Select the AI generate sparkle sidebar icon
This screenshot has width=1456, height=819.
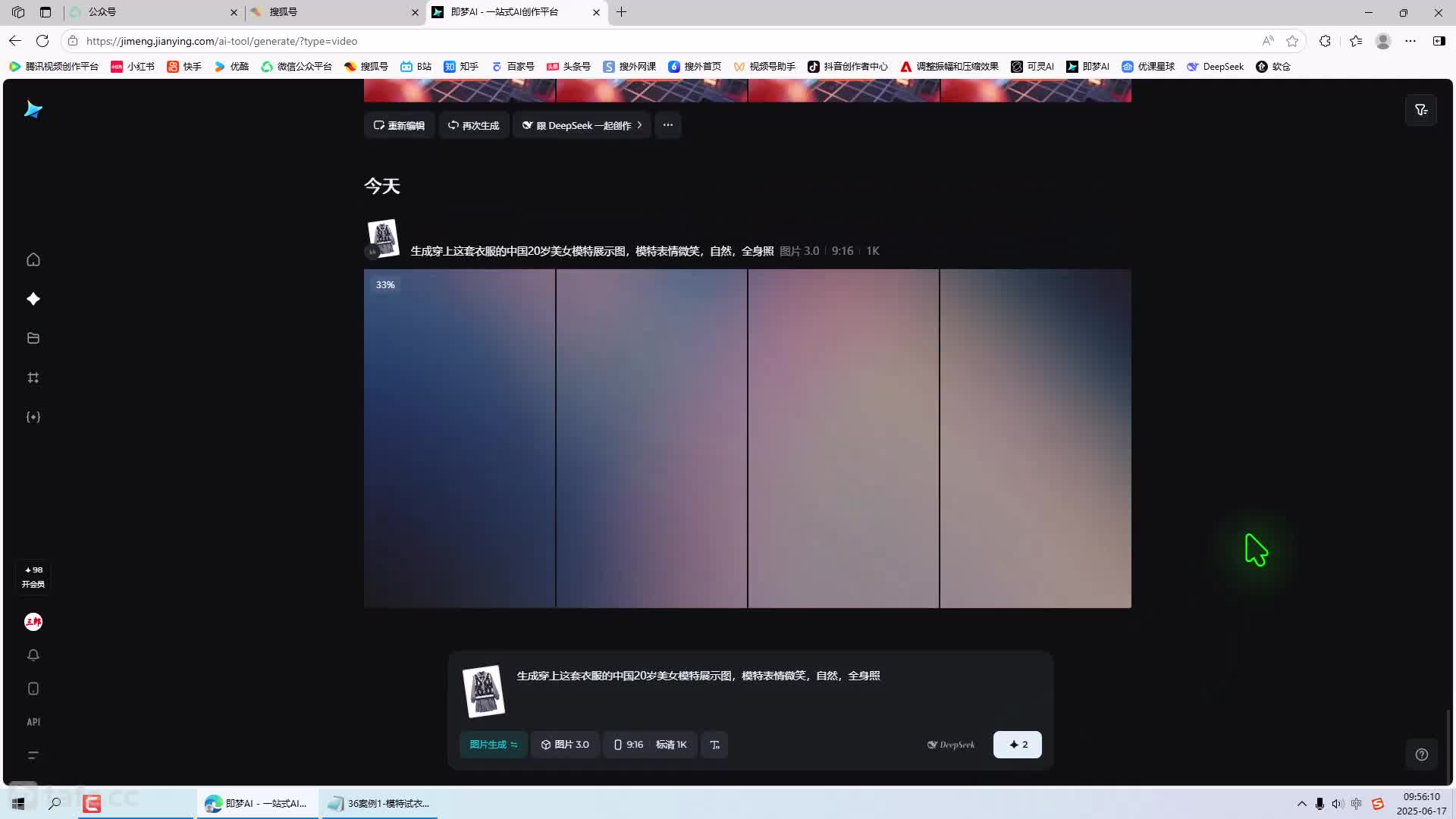(x=33, y=299)
